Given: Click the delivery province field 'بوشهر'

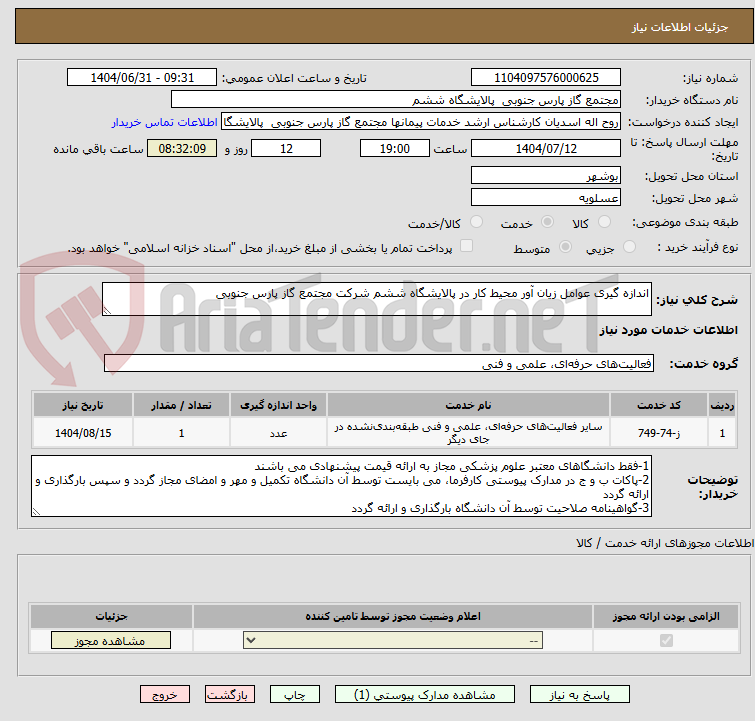Looking at the screenshot, I should [x=546, y=175].
